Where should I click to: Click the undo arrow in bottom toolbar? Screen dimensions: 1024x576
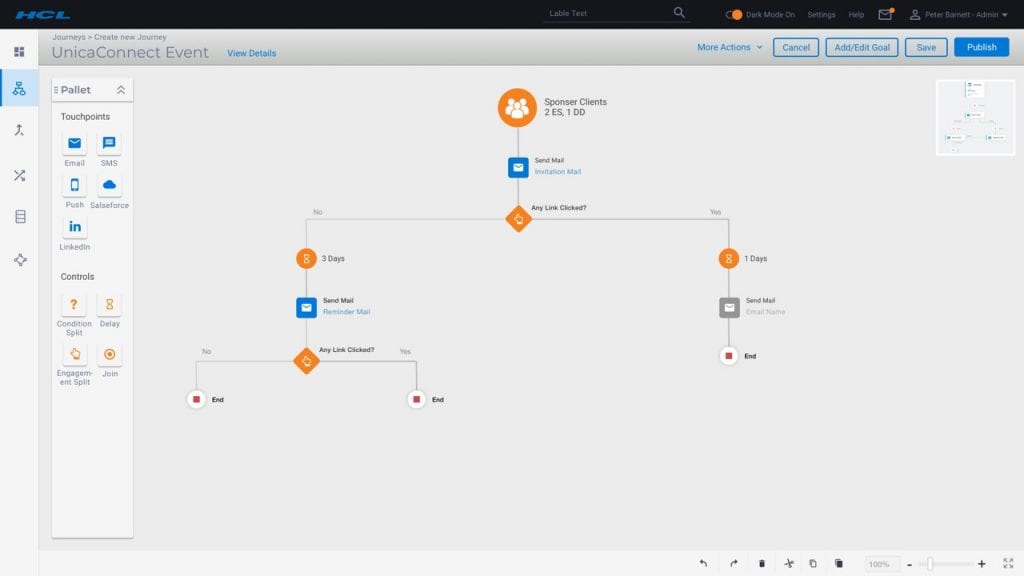coord(703,564)
